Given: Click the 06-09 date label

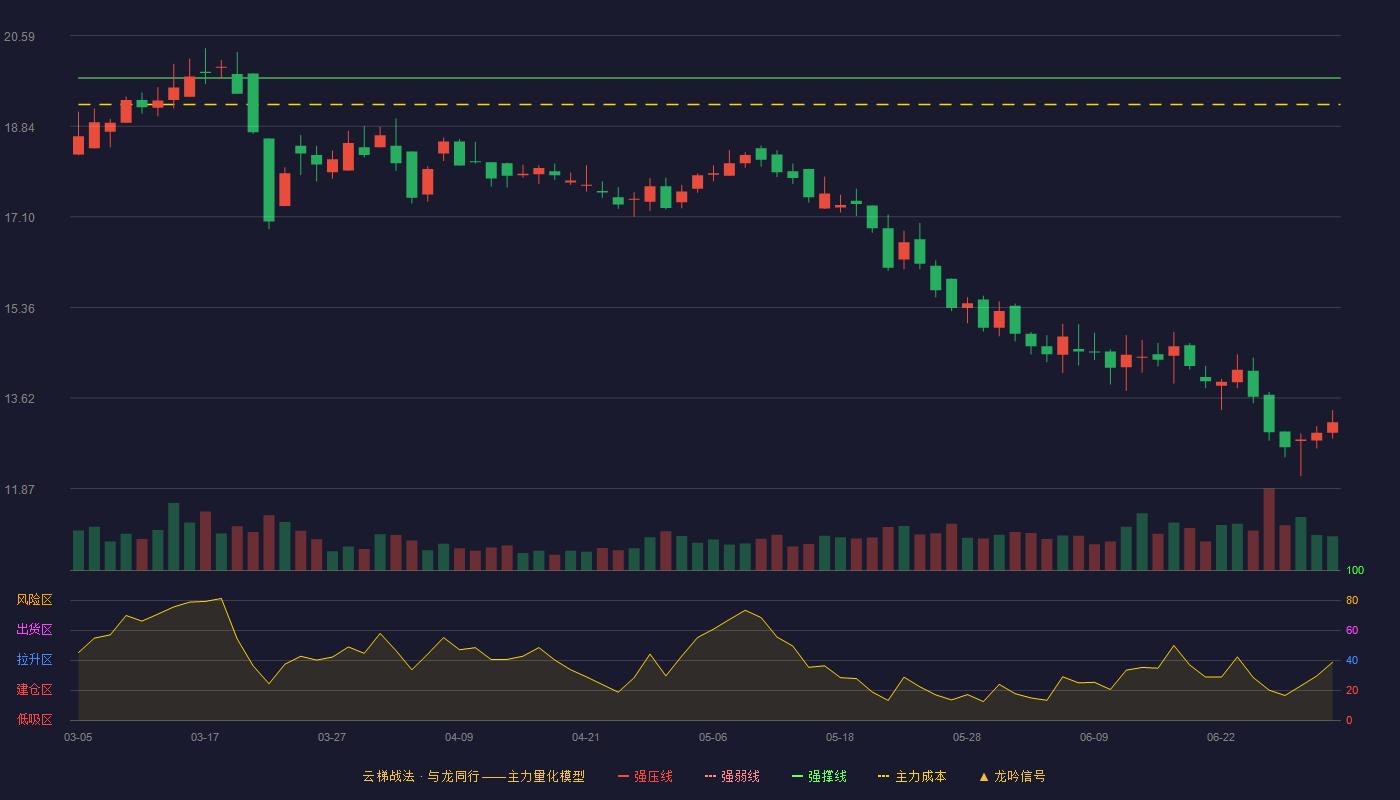Looking at the screenshot, I should click(1094, 737).
